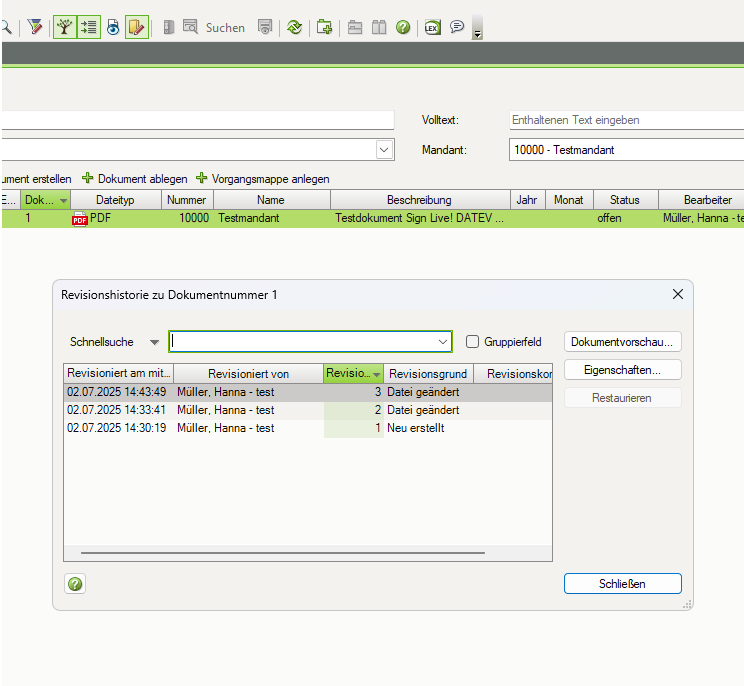Image resolution: width=744 pixels, height=686 pixels.
Task: Sort by the Beschreibung column header
Action: pos(419,200)
